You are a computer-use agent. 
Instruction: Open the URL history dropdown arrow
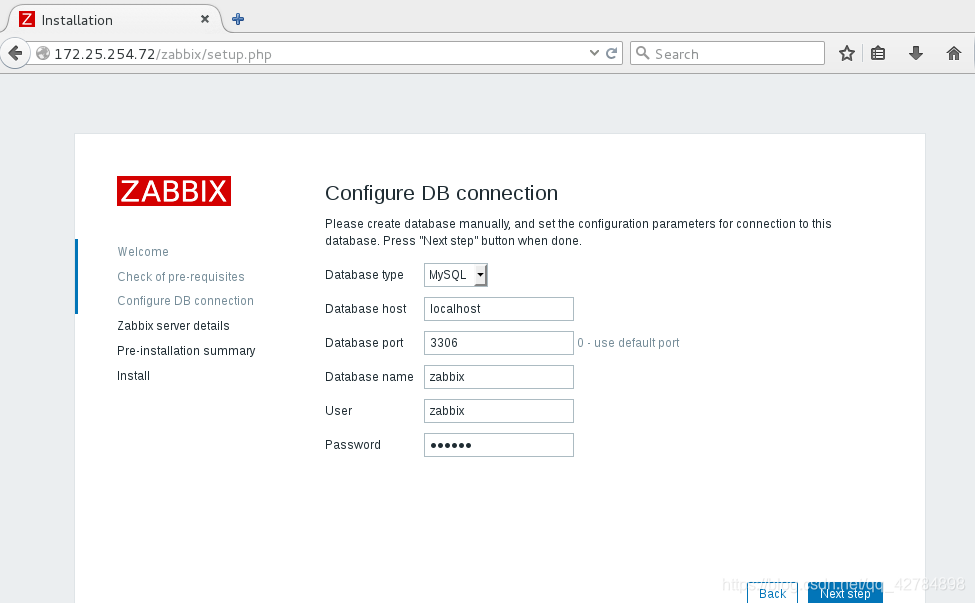coord(594,53)
